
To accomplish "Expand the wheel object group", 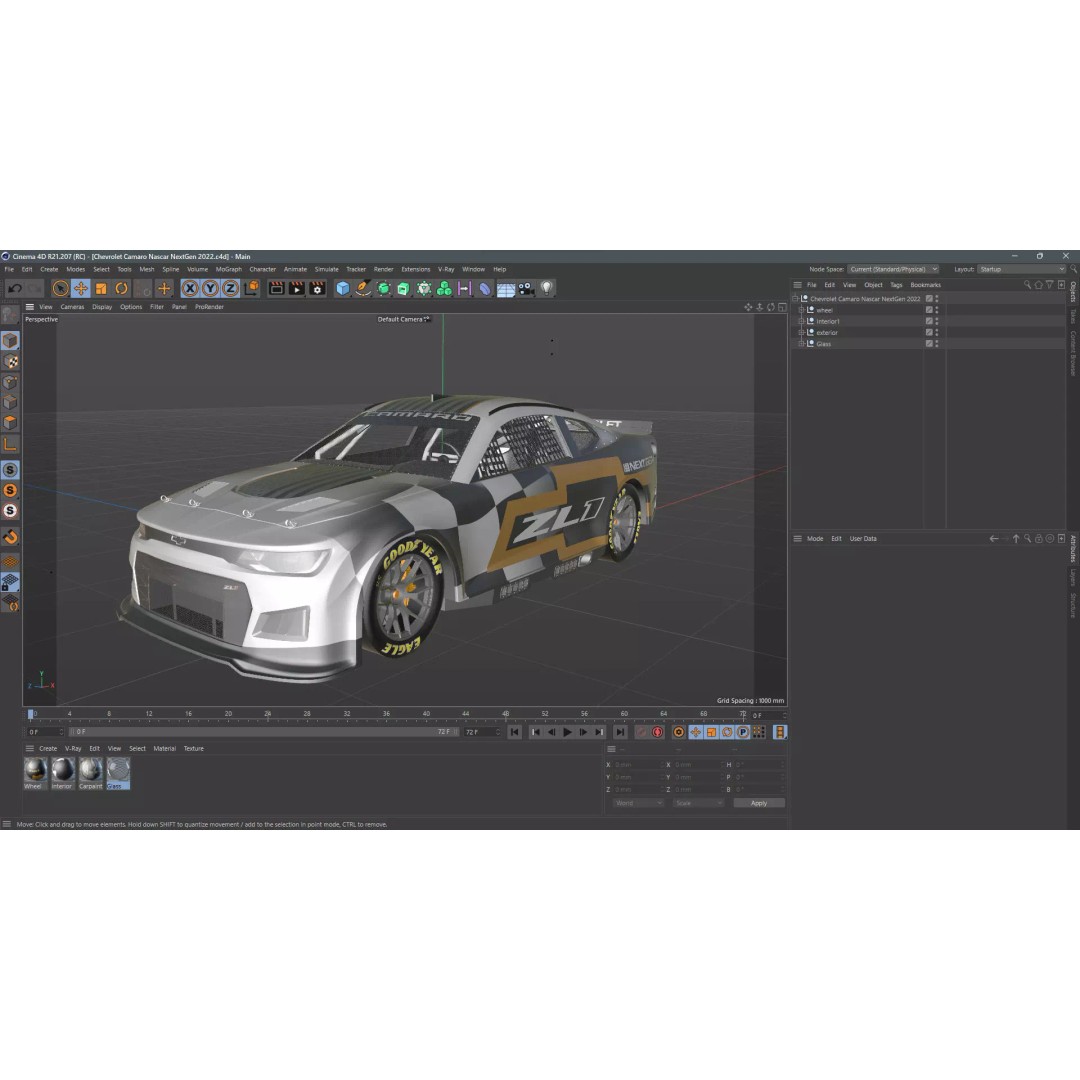I will pos(801,310).
